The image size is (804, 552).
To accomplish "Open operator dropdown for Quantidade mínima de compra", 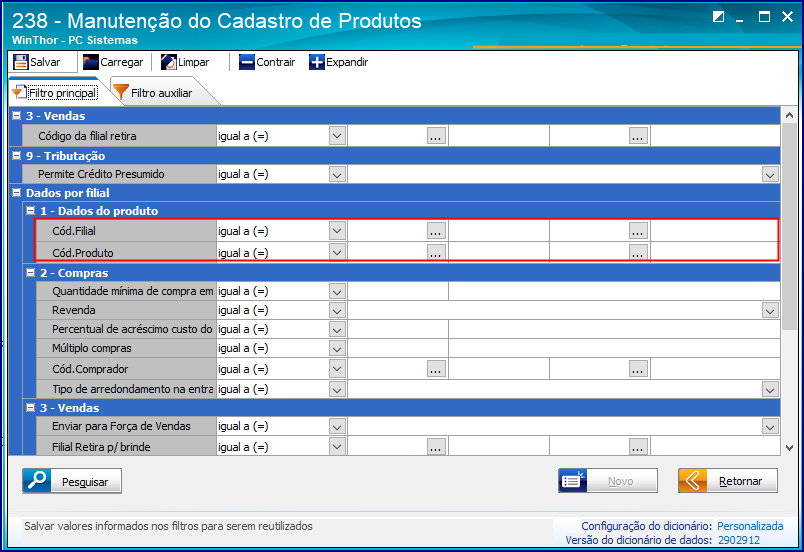I will tap(337, 291).
